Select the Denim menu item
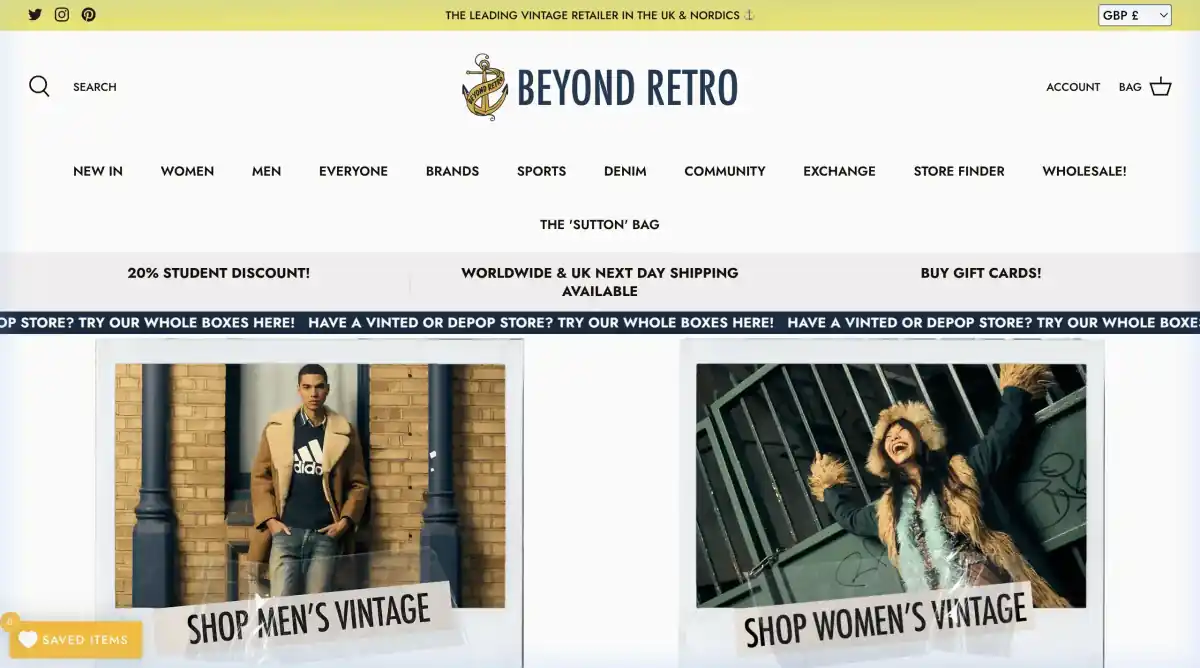 pos(625,171)
